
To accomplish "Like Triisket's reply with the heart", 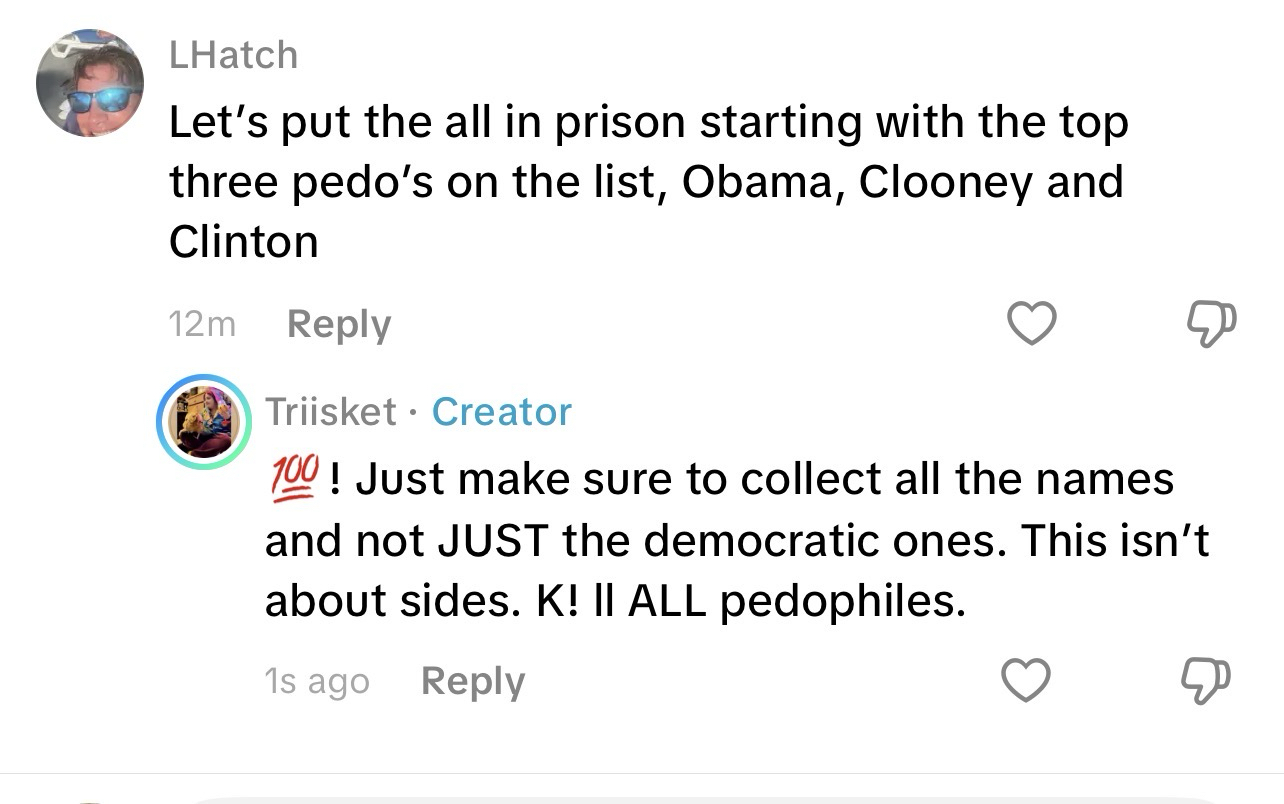I will coord(1027,681).
